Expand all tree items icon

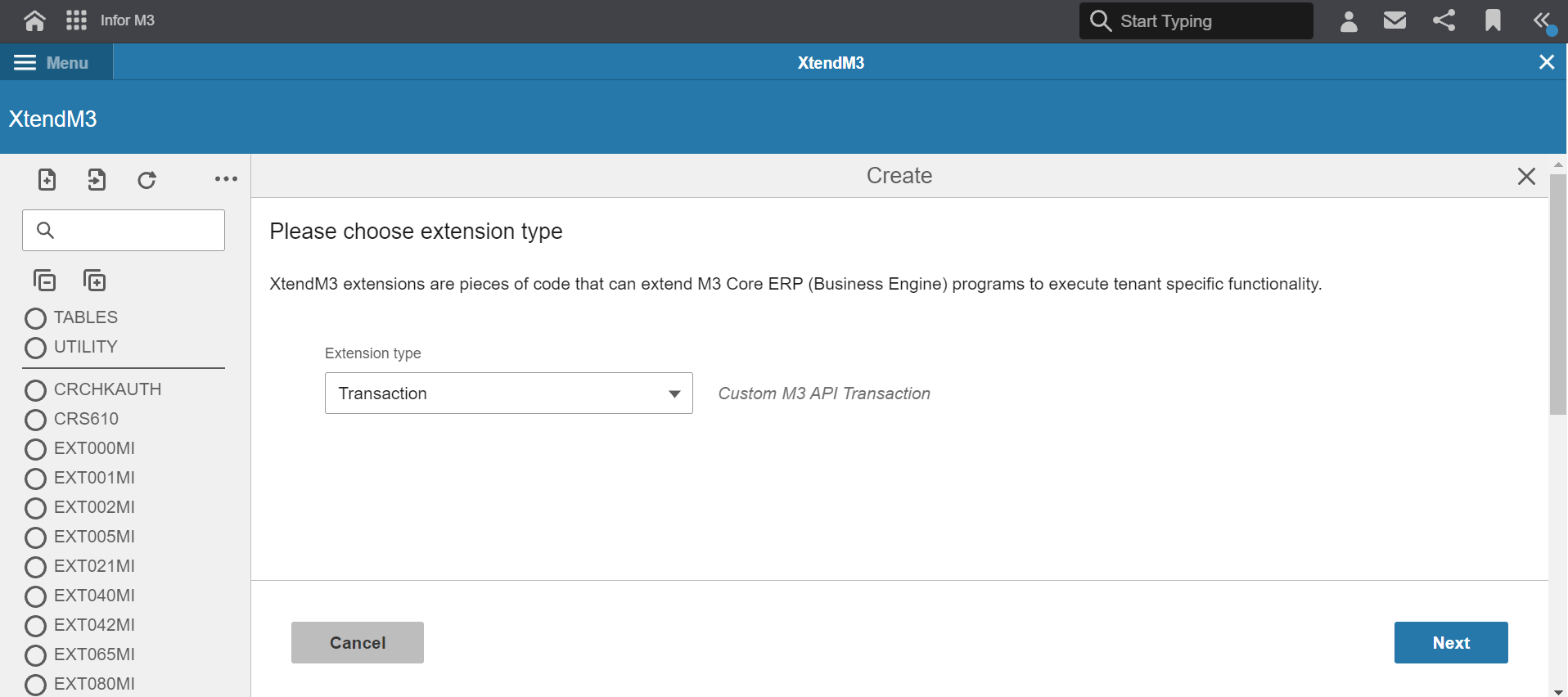point(95,281)
